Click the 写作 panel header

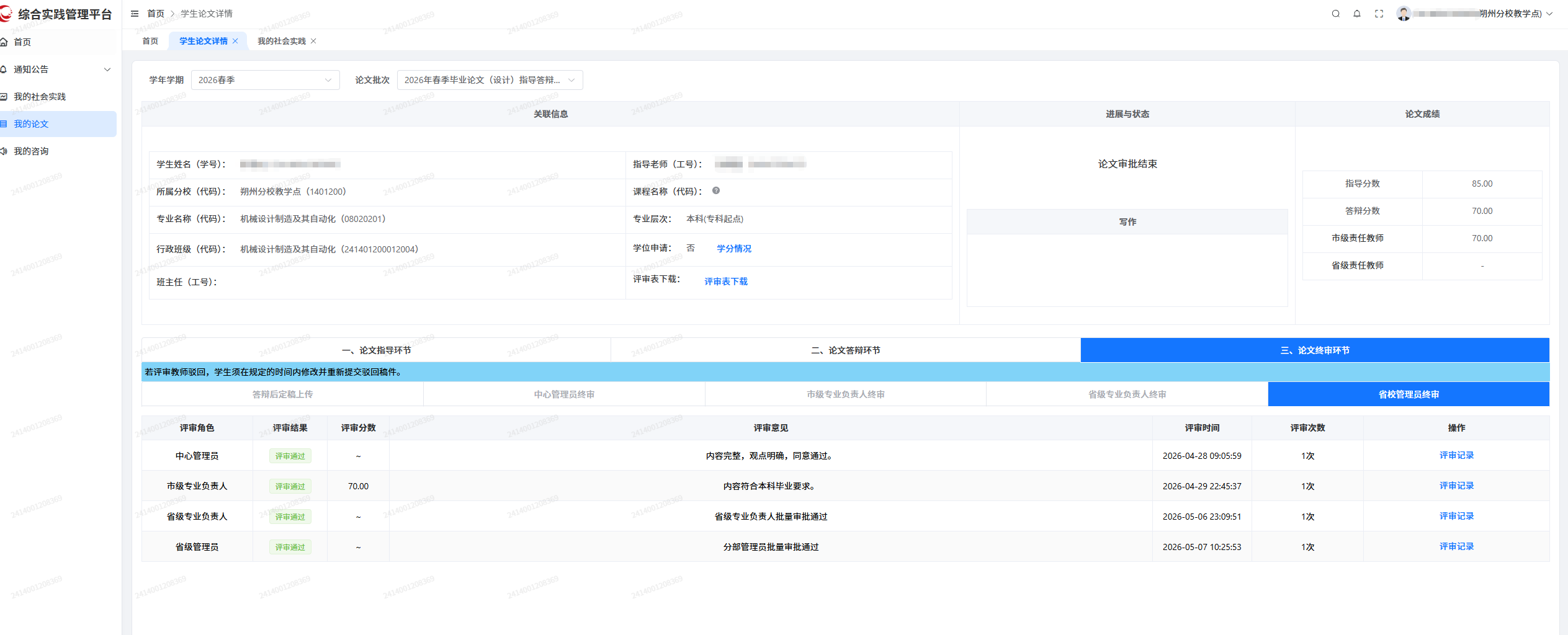1127,222
